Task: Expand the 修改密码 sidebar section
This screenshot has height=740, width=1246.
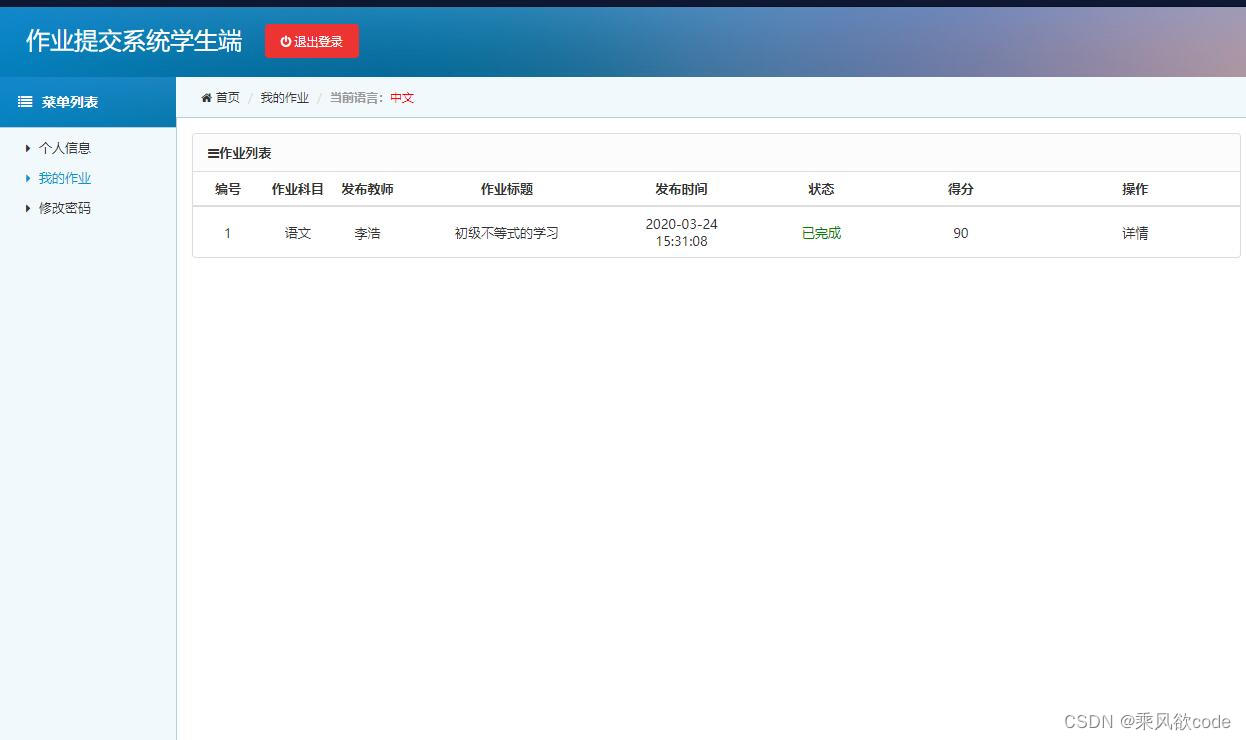Action: (x=62, y=207)
